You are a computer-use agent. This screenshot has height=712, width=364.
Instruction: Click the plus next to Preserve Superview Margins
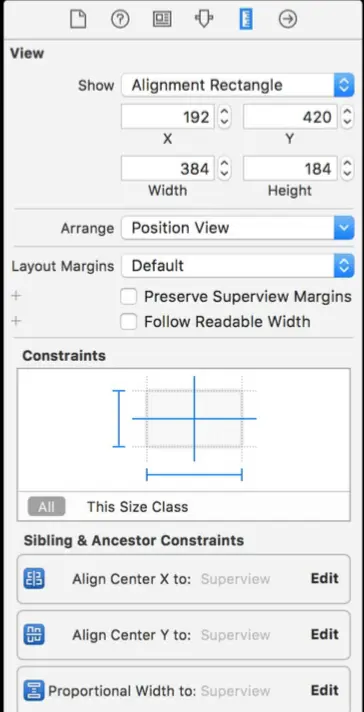tap(16, 296)
